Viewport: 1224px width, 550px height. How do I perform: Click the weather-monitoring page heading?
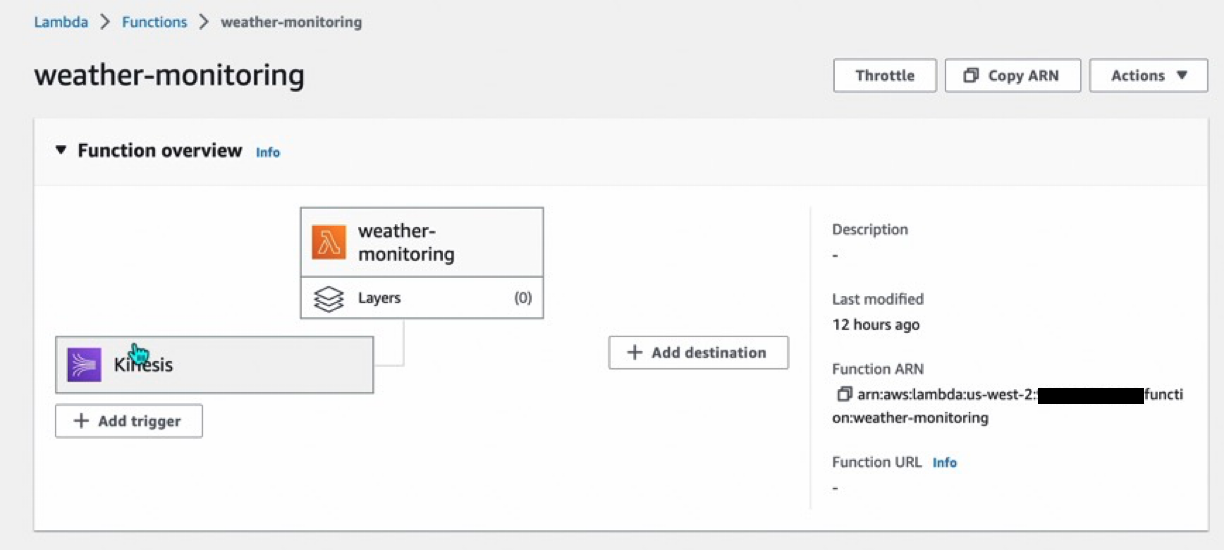169,76
